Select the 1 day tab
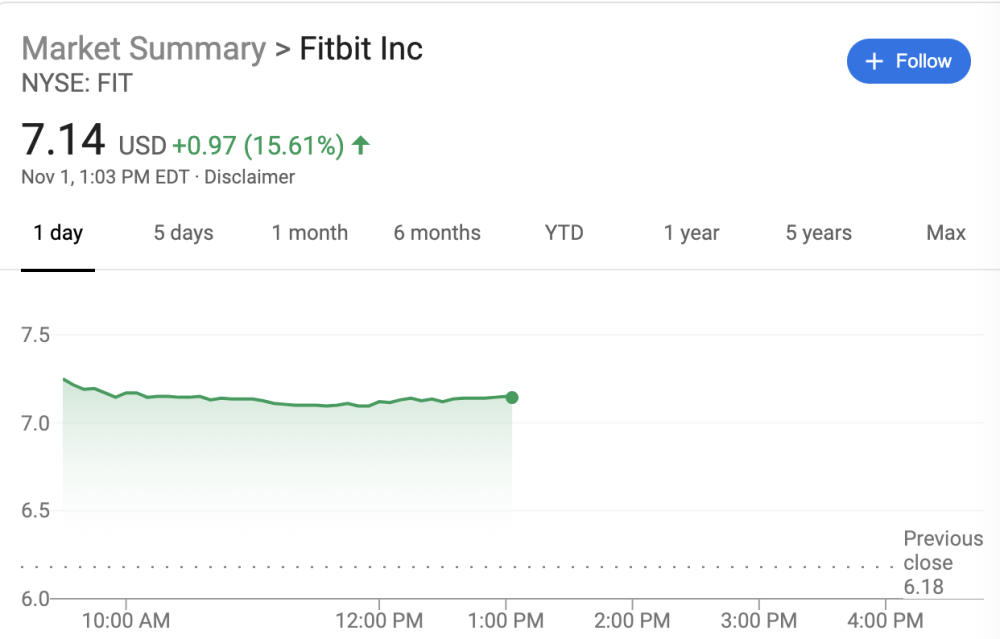The image size is (1000, 639). tap(58, 233)
